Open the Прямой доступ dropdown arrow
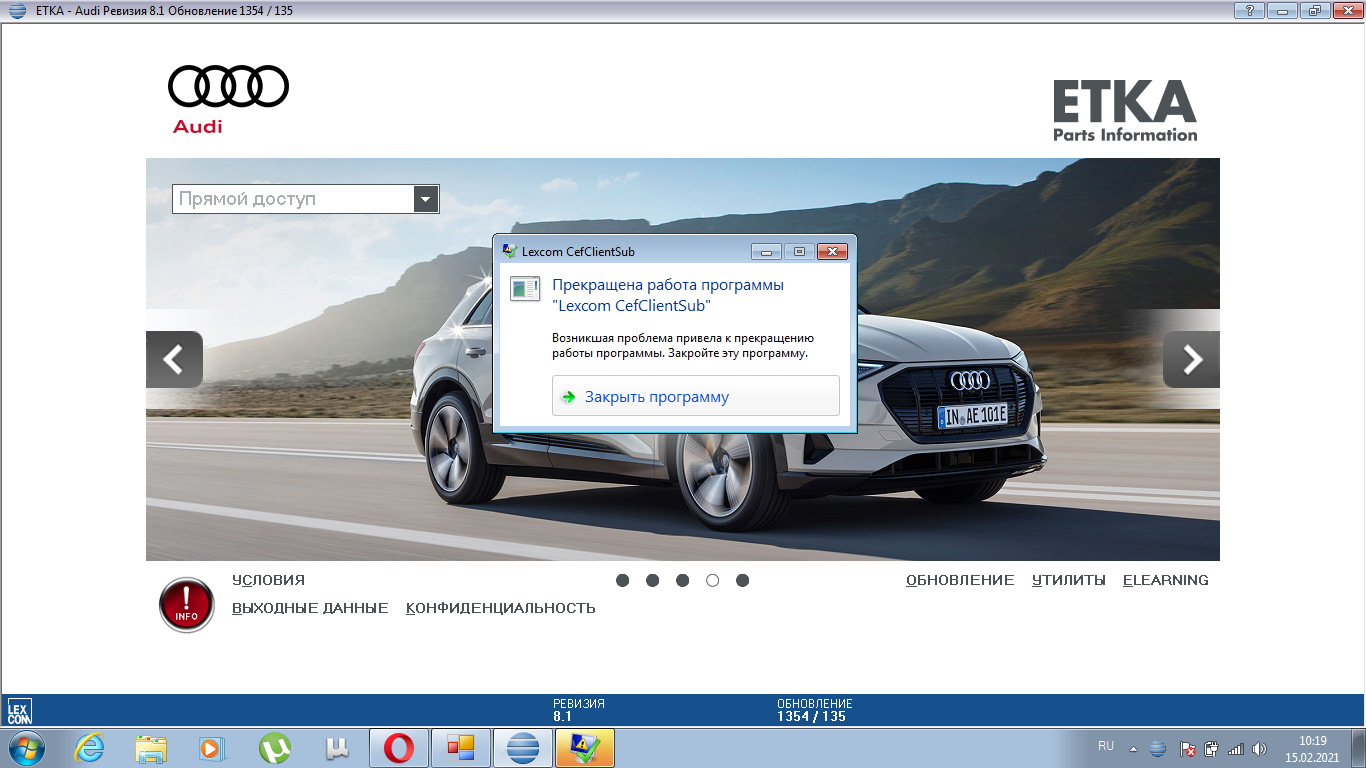 pos(426,199)
